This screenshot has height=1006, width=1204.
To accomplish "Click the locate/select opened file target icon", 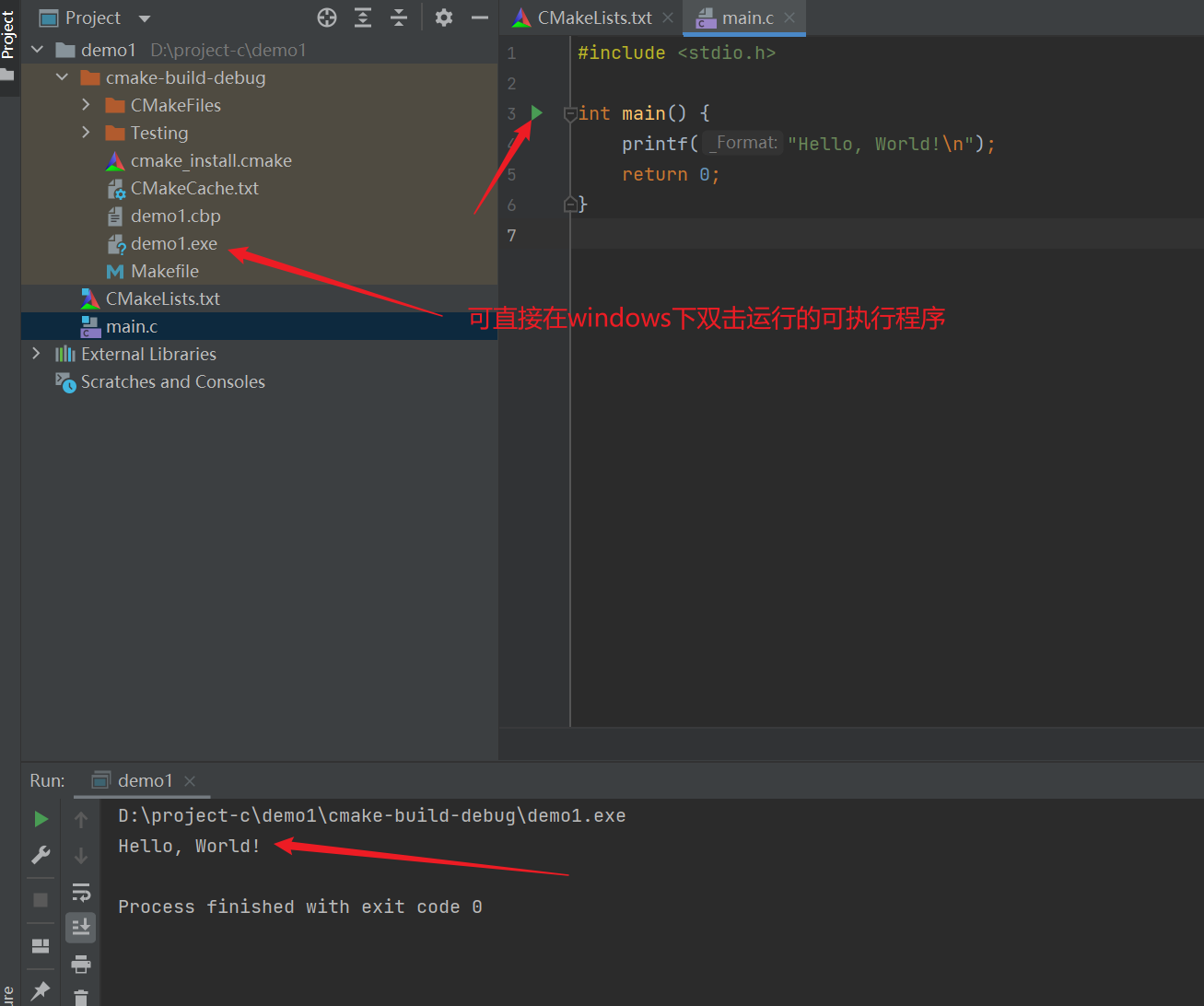I will [x=327, y=18].
